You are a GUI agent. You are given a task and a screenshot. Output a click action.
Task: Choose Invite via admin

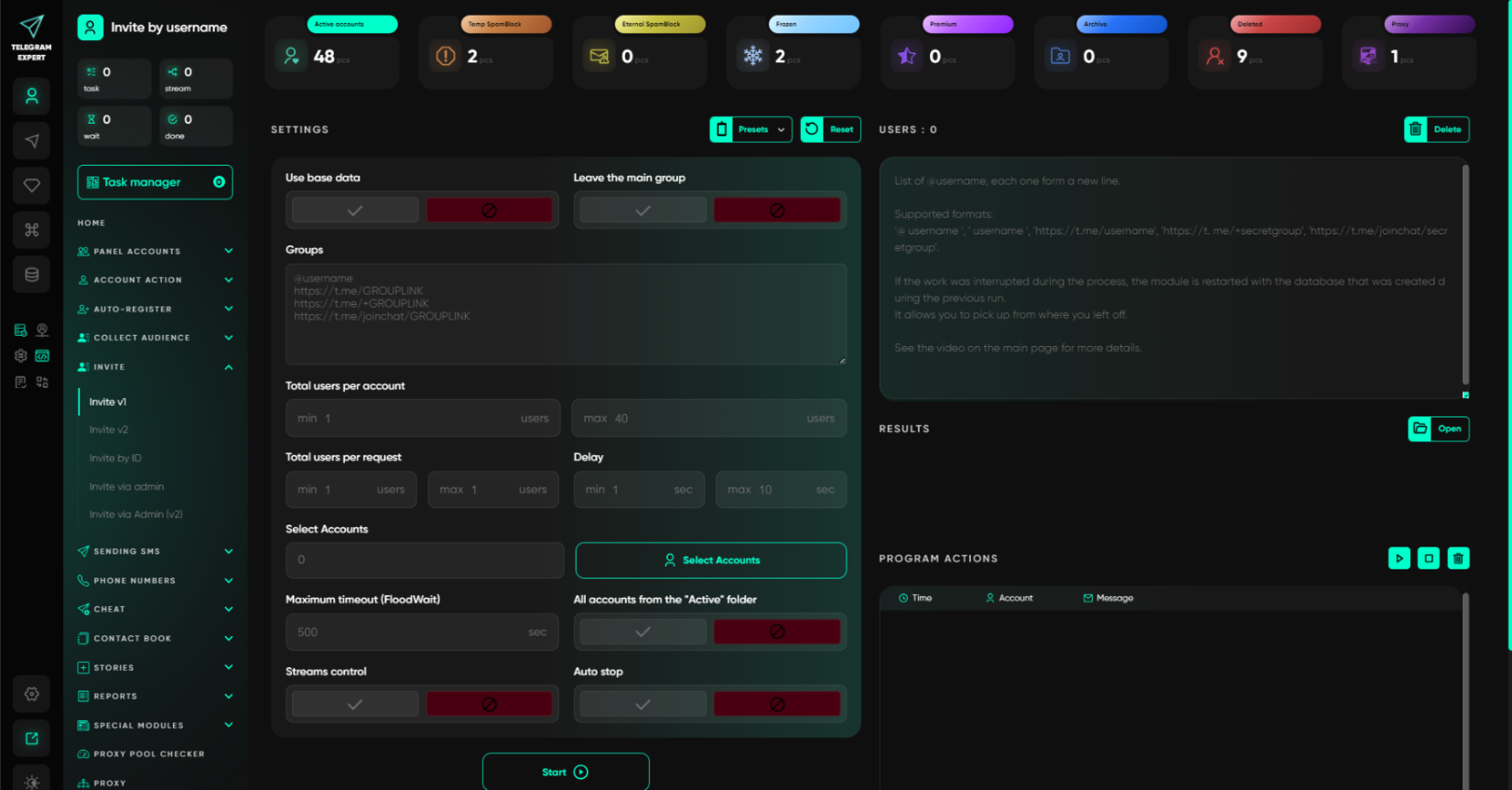click(126, 486)
